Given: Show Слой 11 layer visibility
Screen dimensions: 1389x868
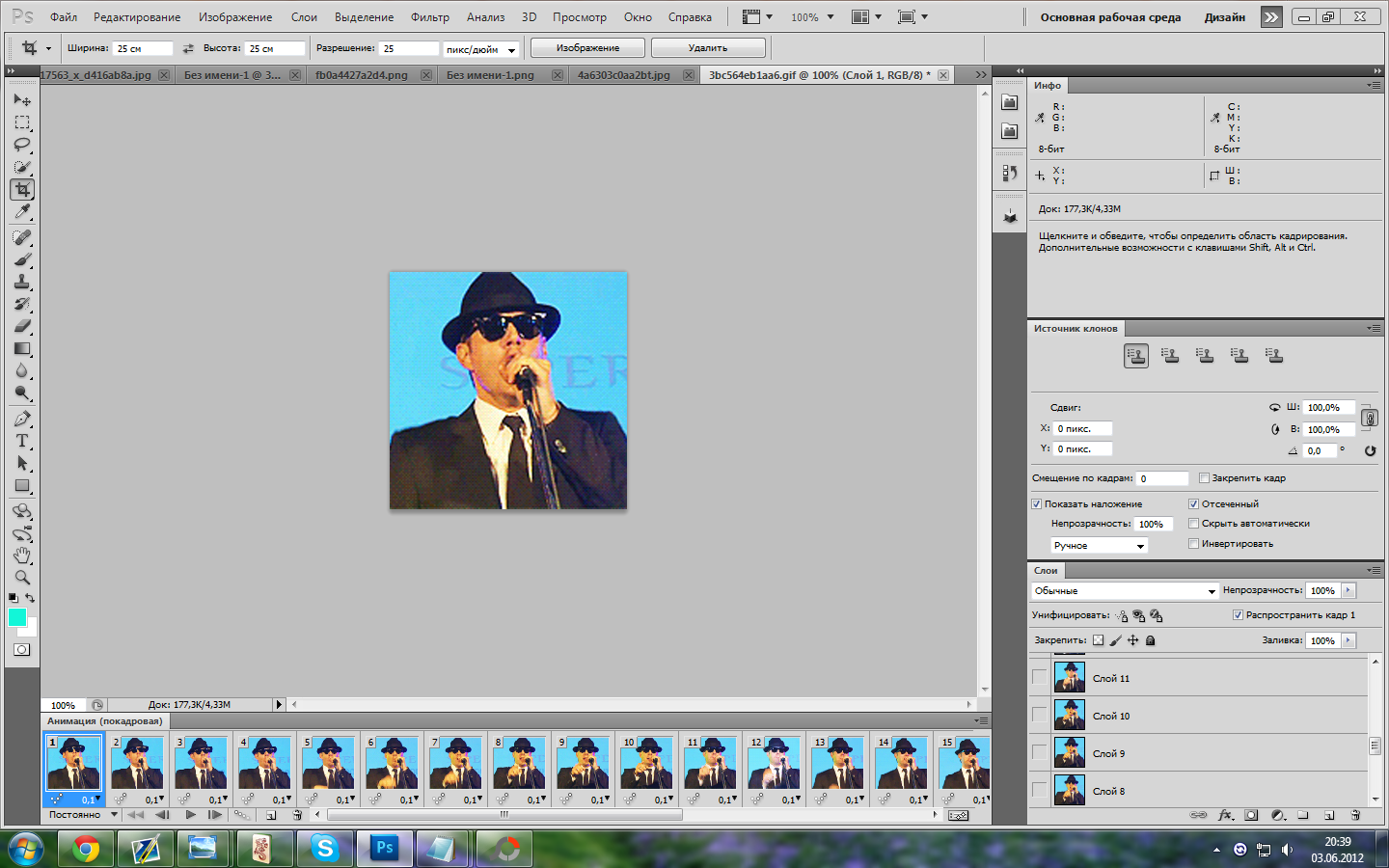Looking at the screenshot, I should [x=1039, y=678].
